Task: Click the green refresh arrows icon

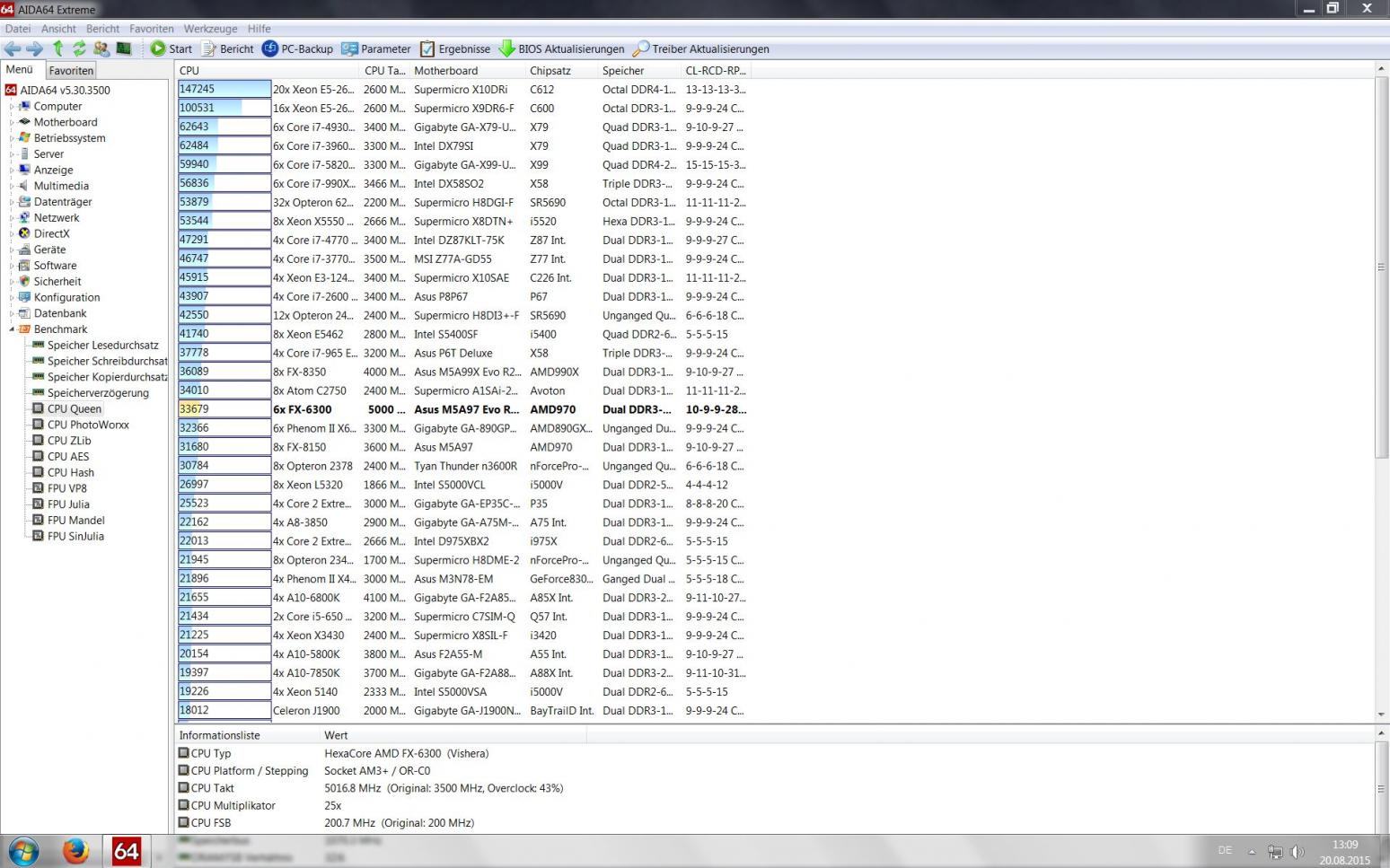Action: (79, 48)
